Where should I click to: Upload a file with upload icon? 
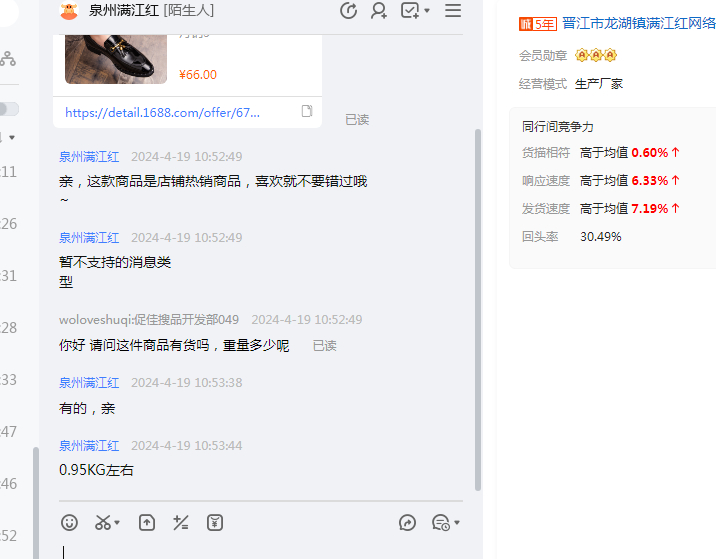pyautogui.click(x=147, y=522)
